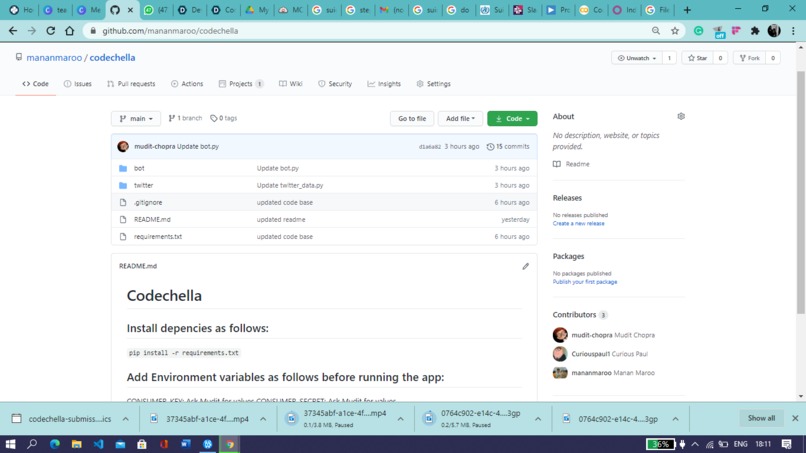Open the Chrome profile avatar
Image resolution: width=806 pixels, height=453 pixels.
click(774, 31)
